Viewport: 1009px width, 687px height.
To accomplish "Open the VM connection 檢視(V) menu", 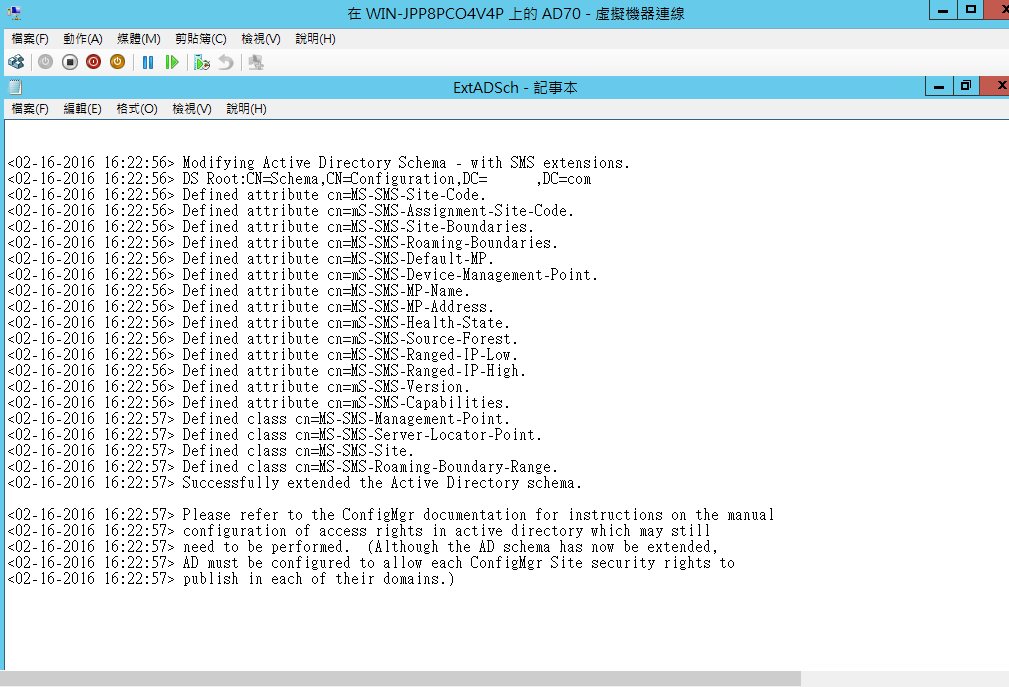I will pos(261,39).
